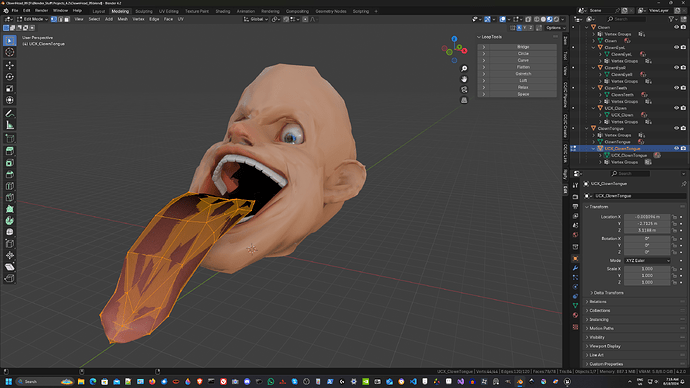Open the Options dropdown in viewport header

(556, 28)
